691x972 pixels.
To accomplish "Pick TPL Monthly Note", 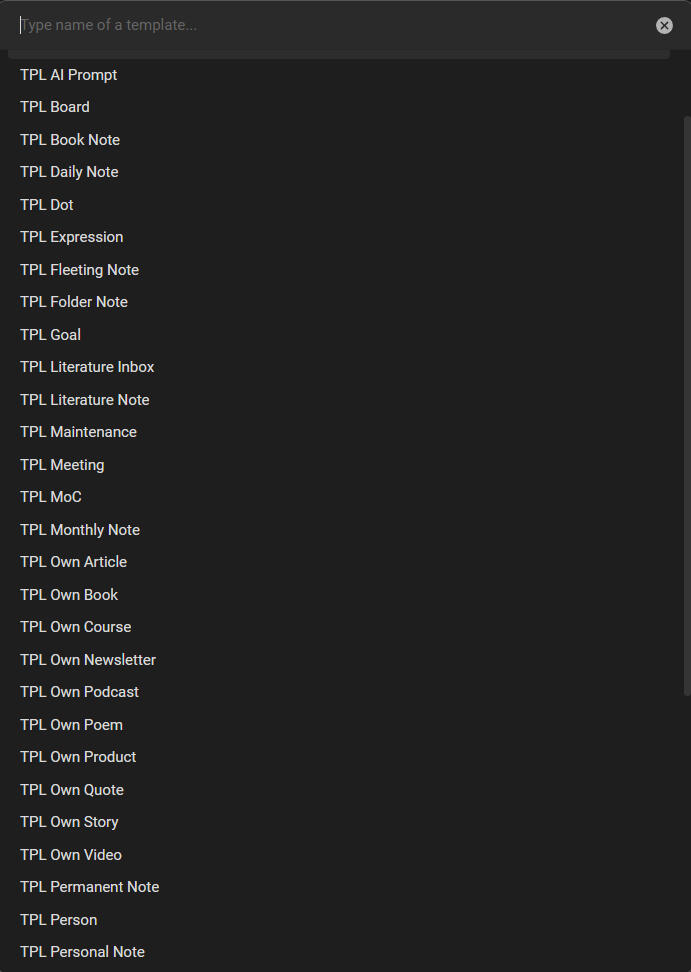I will coord(80,530).
